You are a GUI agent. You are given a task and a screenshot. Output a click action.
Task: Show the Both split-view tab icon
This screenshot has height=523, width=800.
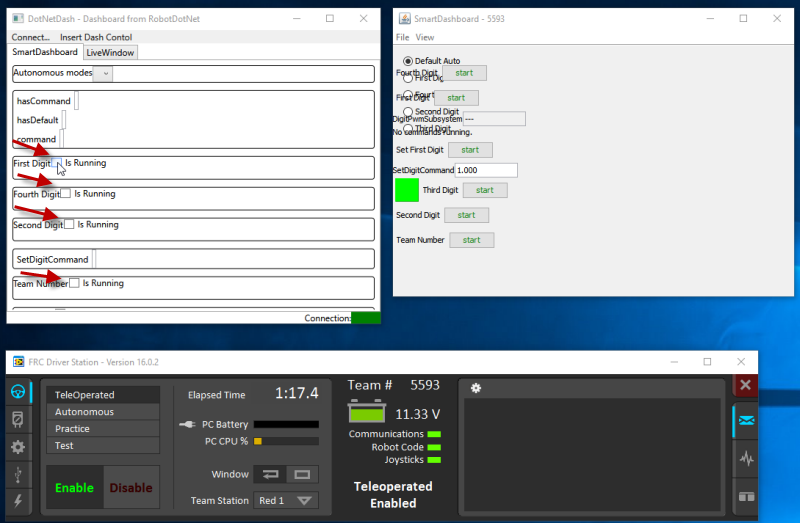(746, 496)
